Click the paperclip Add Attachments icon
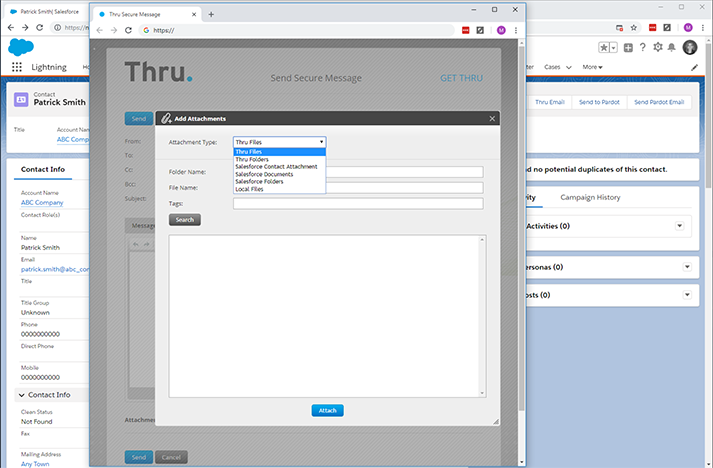Screen dimensions: 713x468 [x=166, y=119]
